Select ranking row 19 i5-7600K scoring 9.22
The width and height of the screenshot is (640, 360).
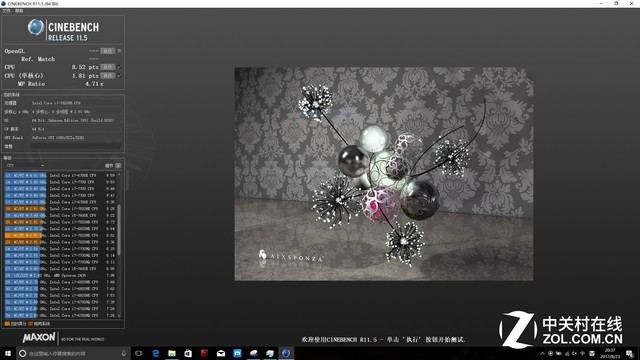pyautogui.click(x=60, y=216)
